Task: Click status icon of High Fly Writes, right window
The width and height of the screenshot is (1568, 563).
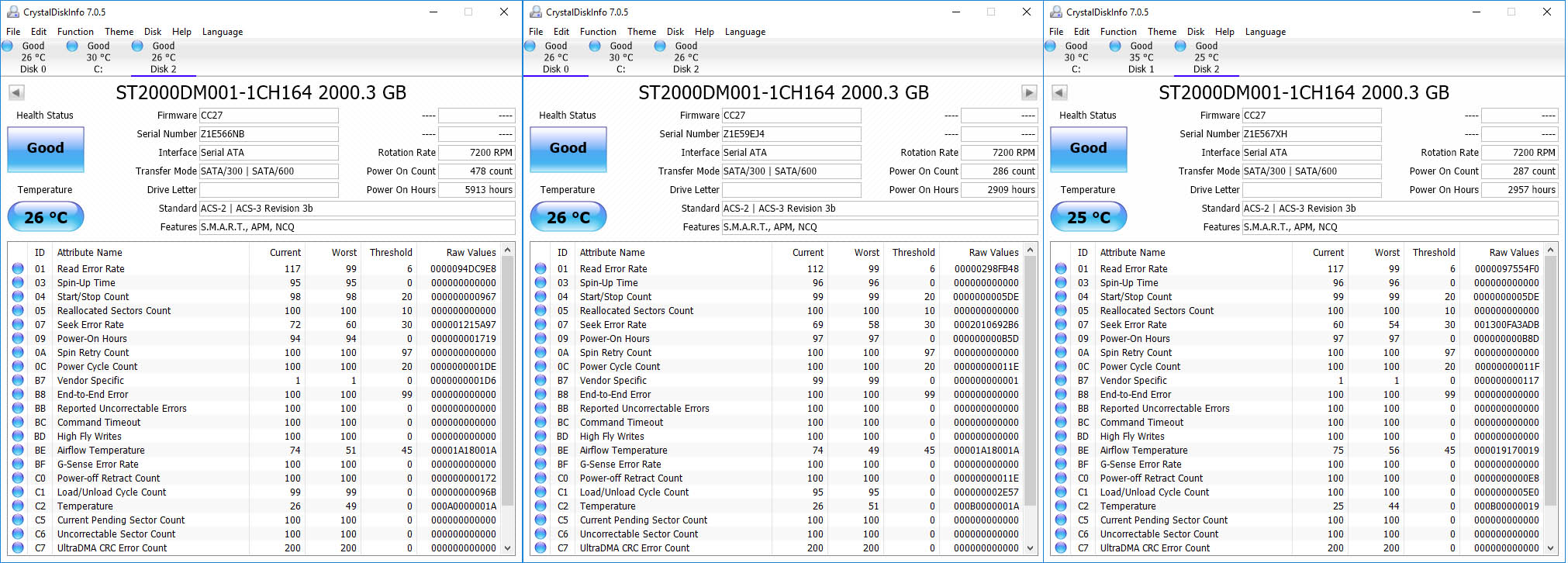Action: pos(1061,436)
